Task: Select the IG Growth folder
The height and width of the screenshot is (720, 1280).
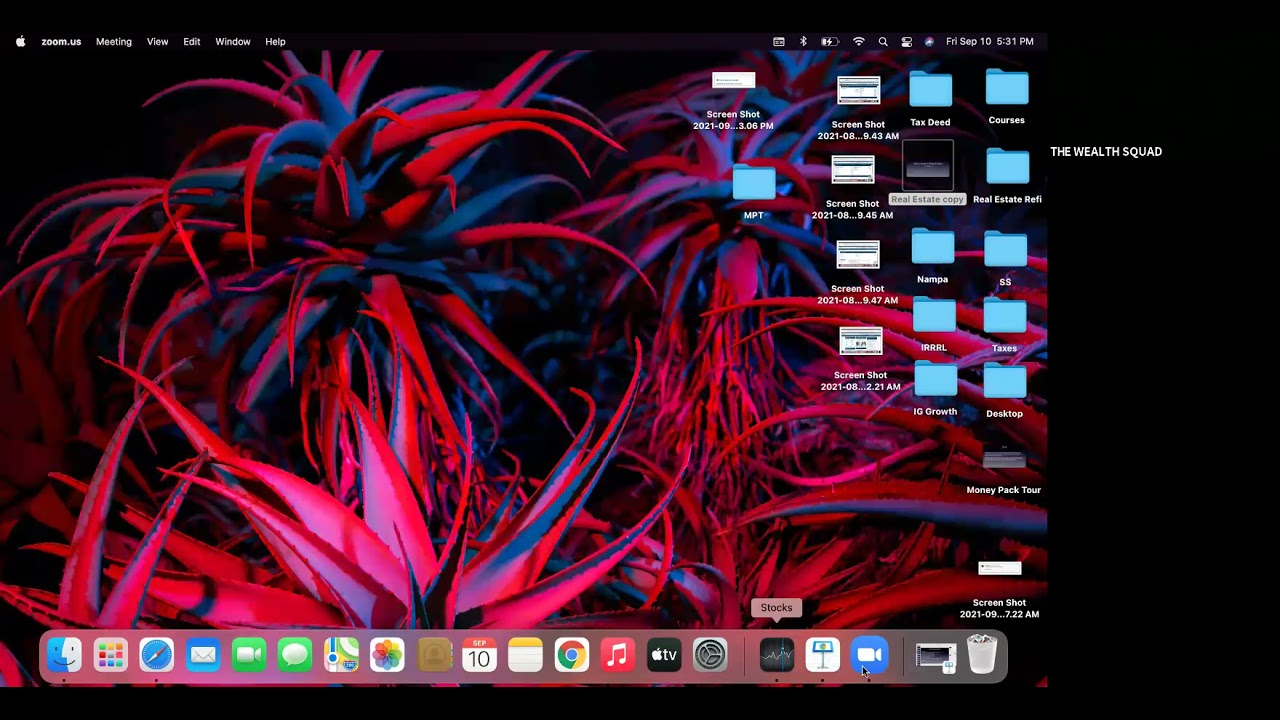Action: [x=935, y=389]
